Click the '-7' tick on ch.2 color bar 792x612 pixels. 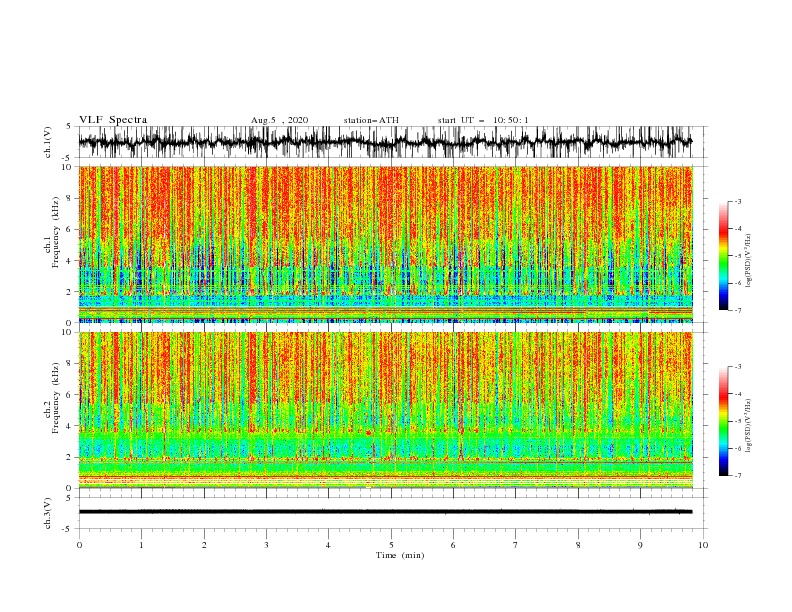click(x=737, y=475)
